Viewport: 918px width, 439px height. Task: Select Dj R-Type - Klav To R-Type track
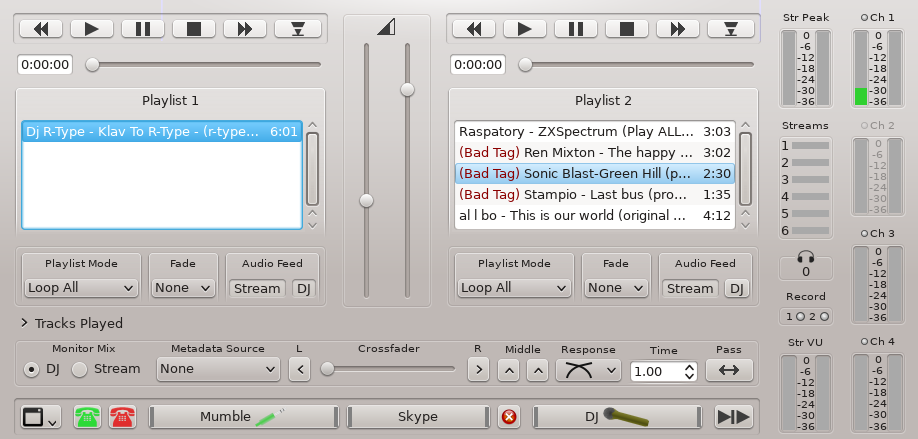pyautogui.click(x=162, y=132)
